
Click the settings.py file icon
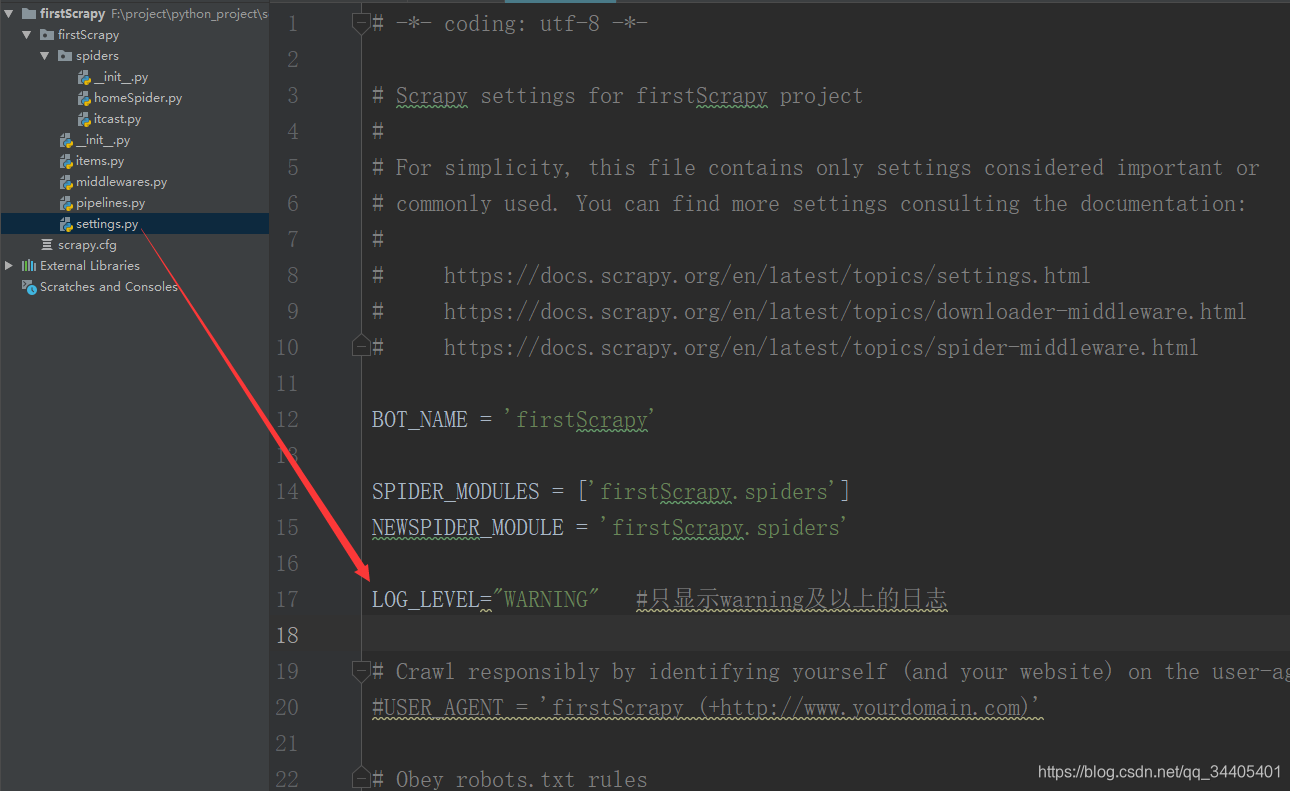coord(66,224)
